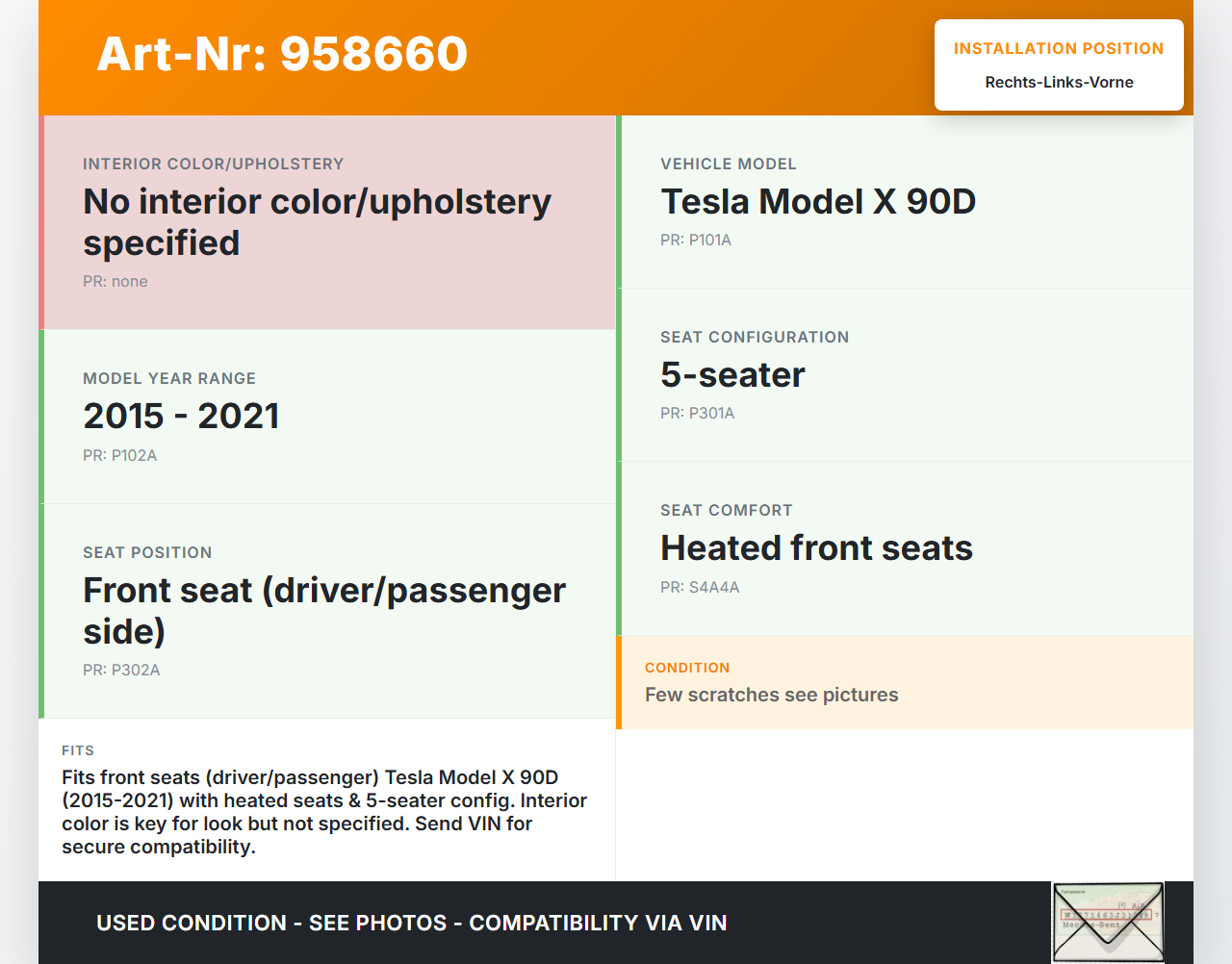1232x964 pixels.
Task: Select 'Few scratches see pictures' condition note
Action: (771, 695)
